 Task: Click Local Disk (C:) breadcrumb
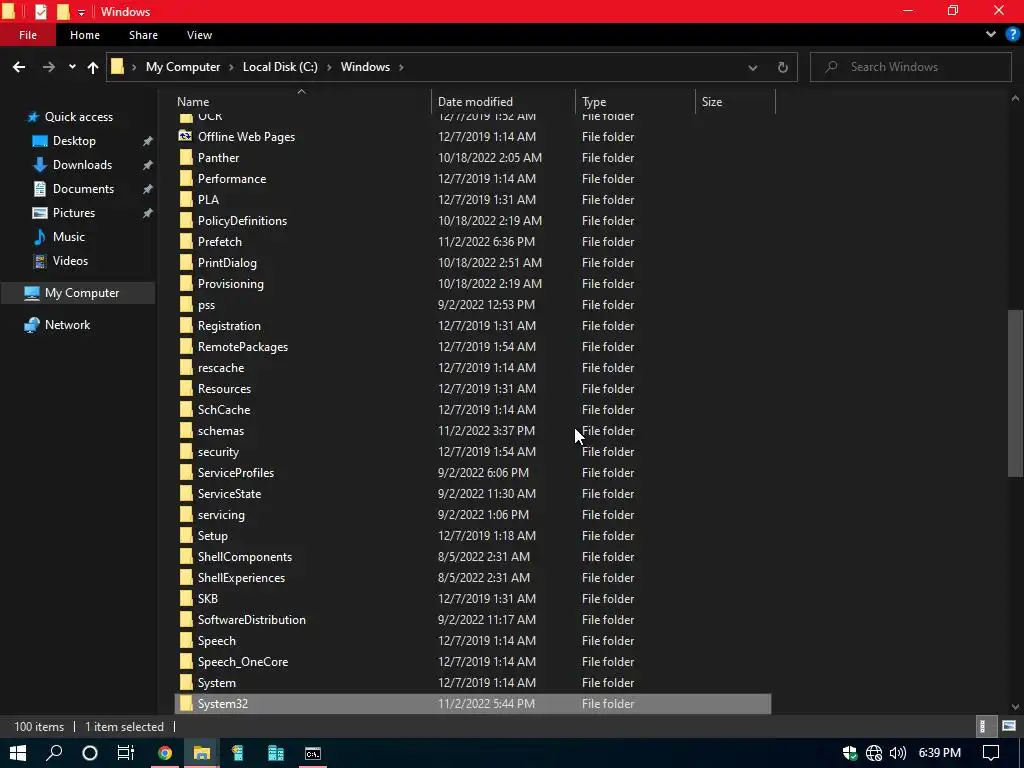pyautogui.click(x=280, y=67)
